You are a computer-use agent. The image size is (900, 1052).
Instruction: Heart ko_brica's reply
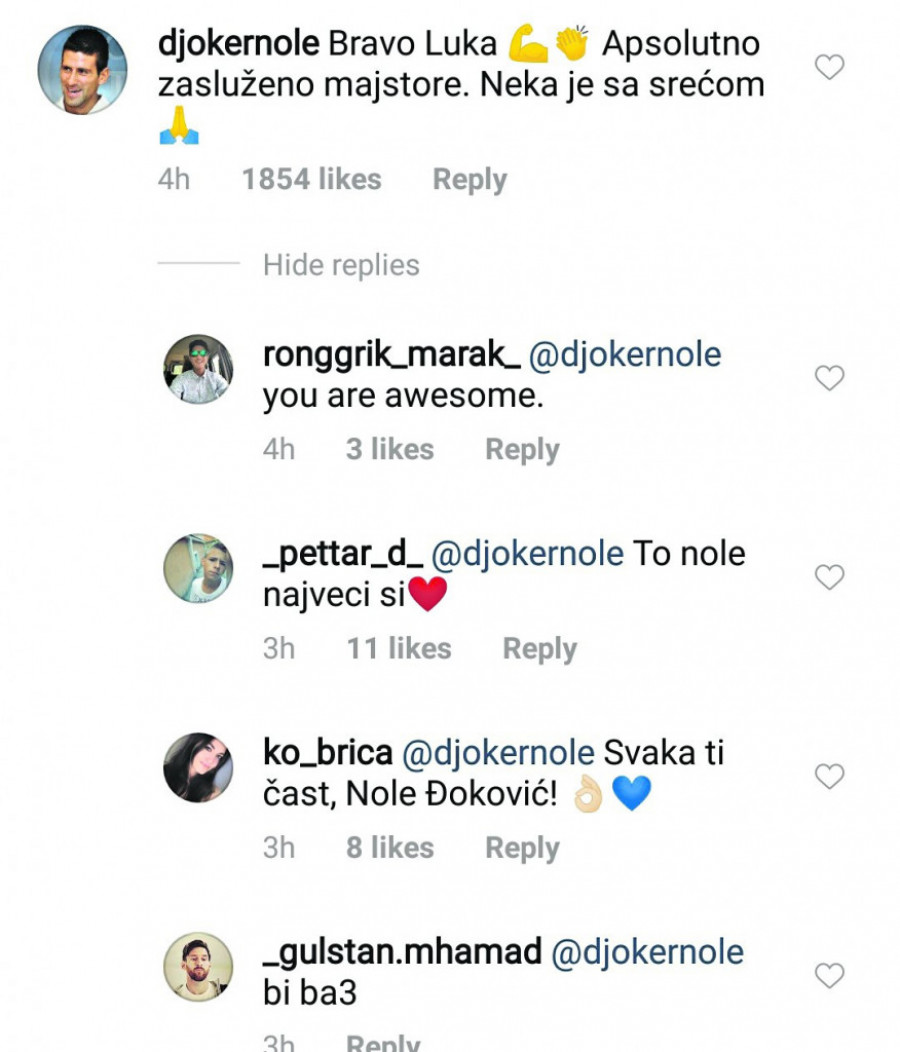pos(830,776)
